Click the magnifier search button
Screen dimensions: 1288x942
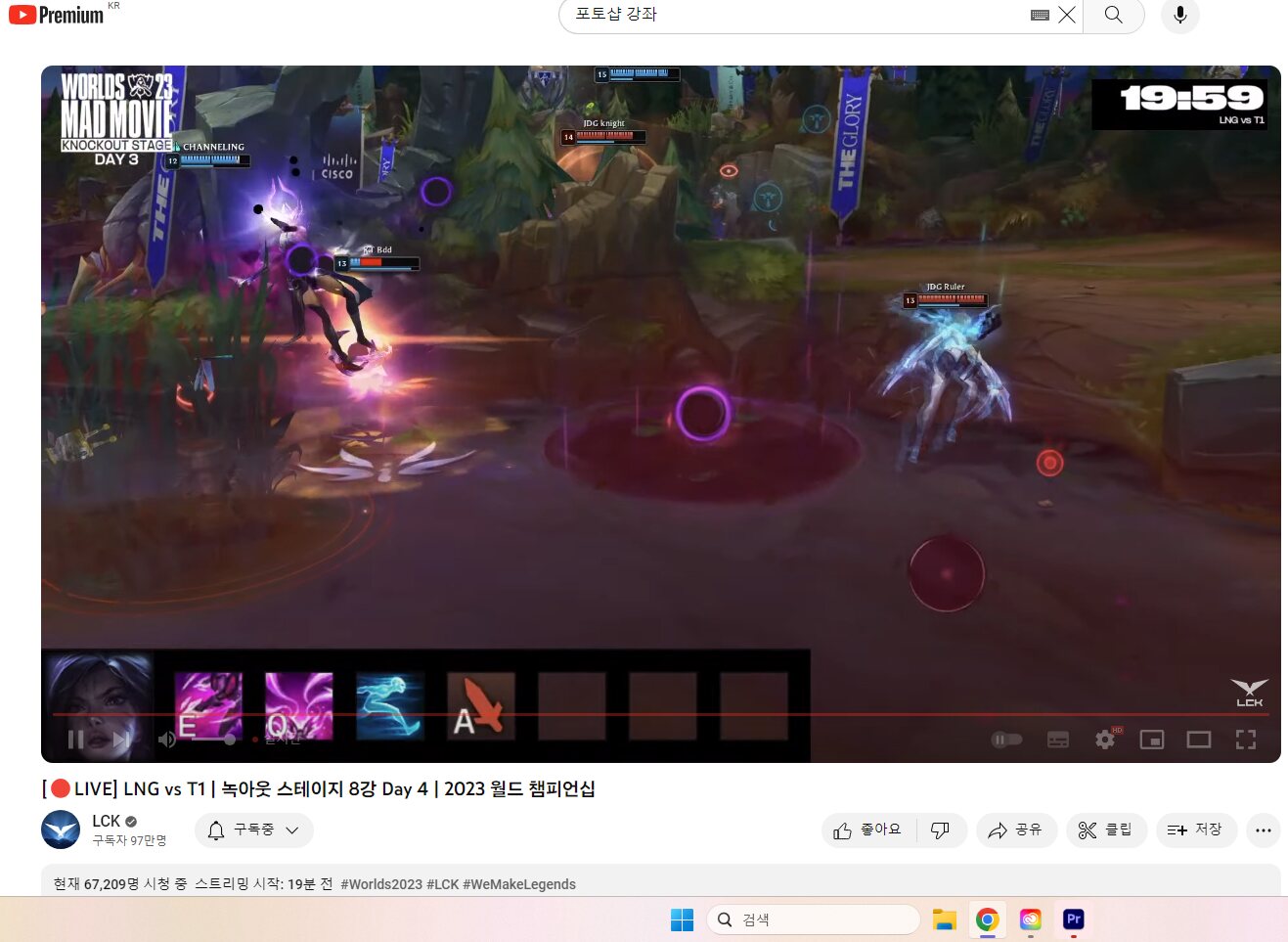tap(1113, 15)
